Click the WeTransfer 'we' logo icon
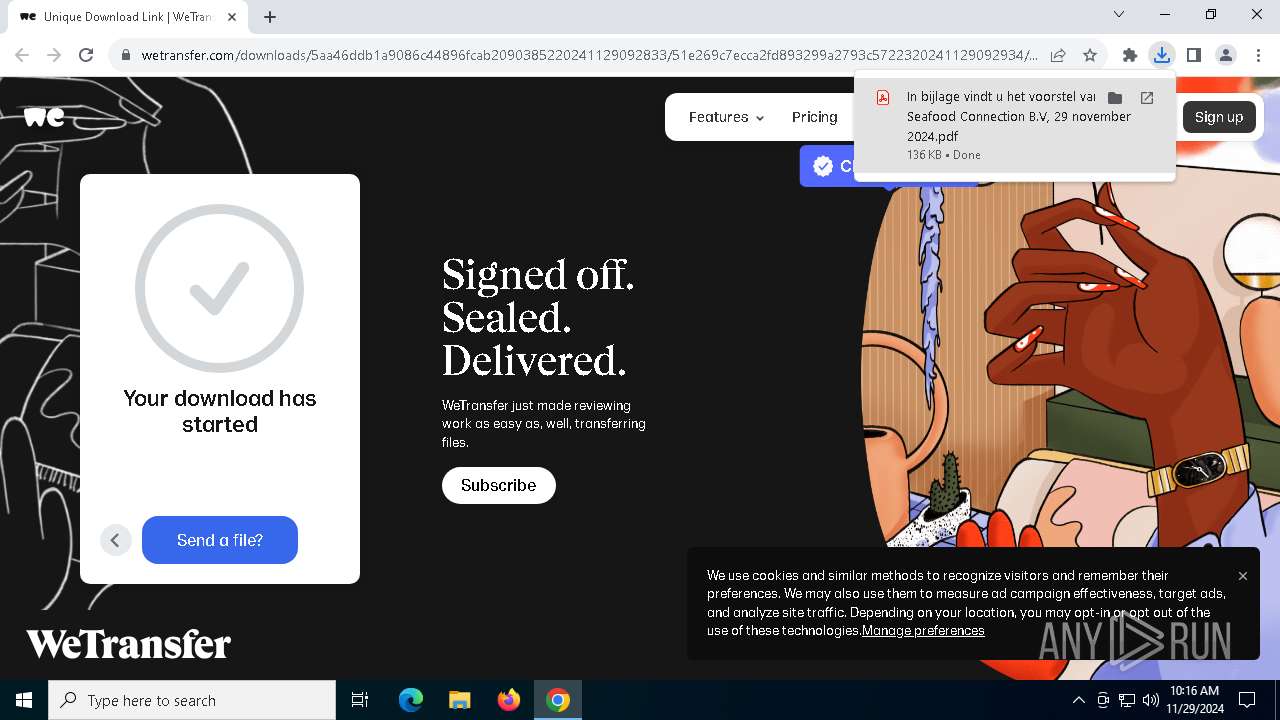Viewport: 1280px width, 720px height. point(44,117)
